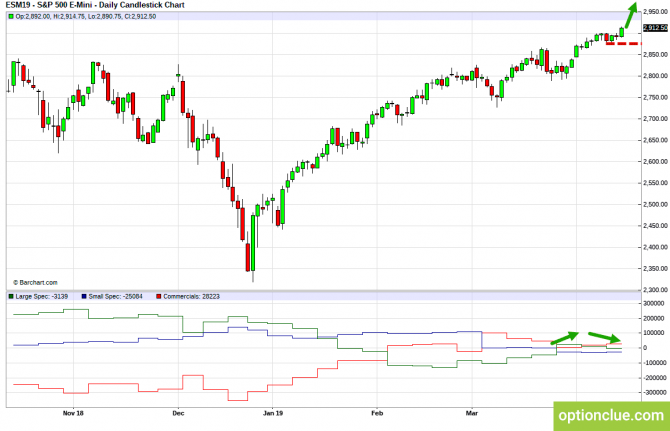
Task: Click the 2,500.00 price axis label
Action: (655, 204)
